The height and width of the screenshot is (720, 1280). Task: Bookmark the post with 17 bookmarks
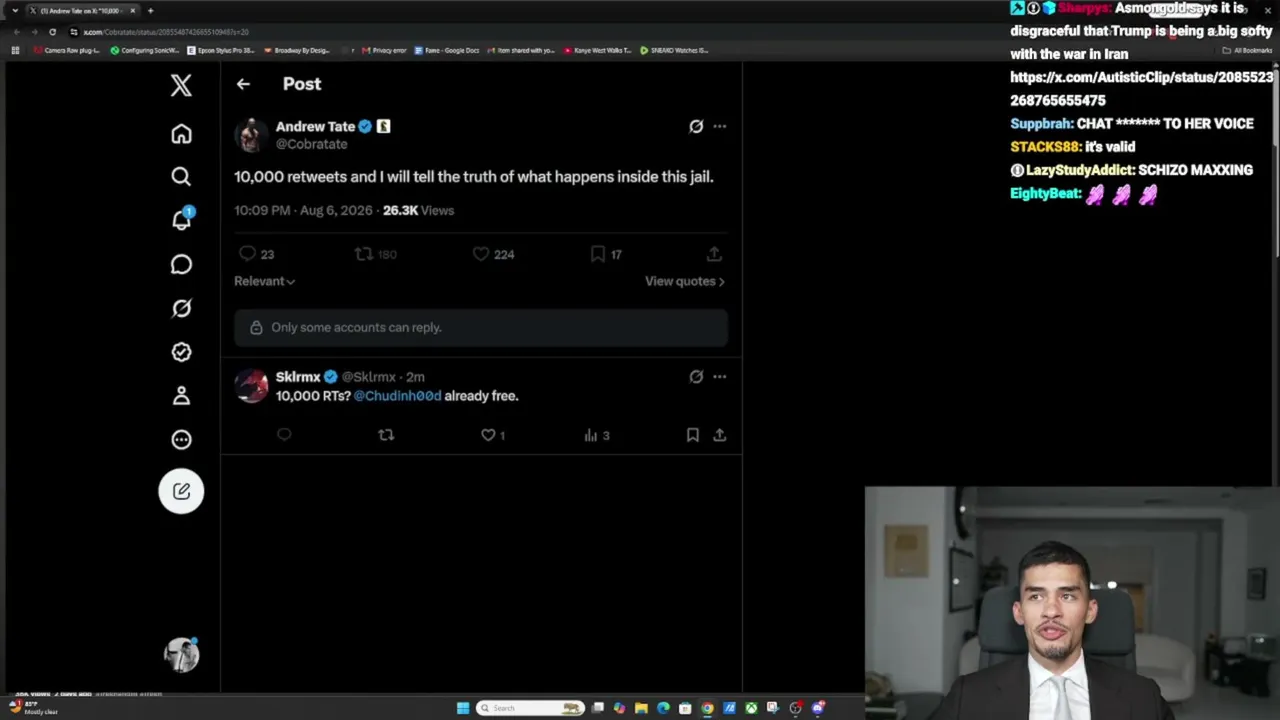605,254
